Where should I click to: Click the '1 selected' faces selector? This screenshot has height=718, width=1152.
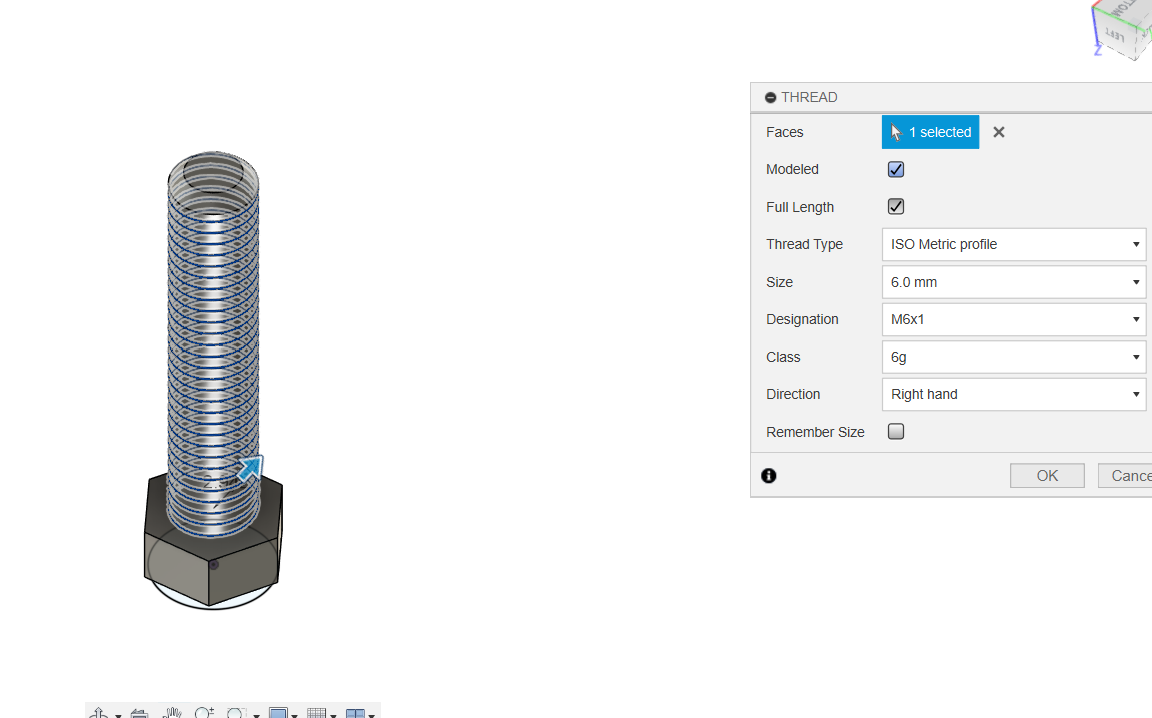930,132
